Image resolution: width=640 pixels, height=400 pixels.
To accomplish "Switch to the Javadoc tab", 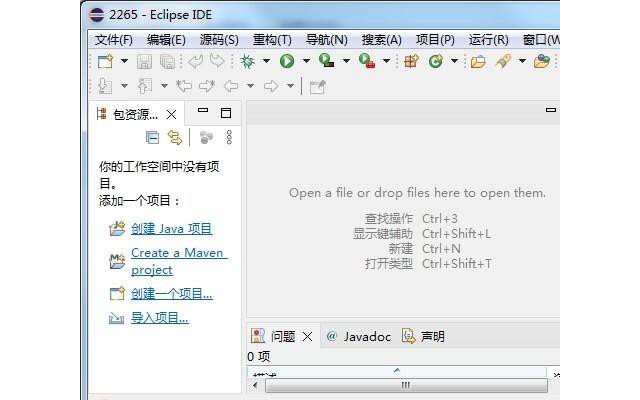I will pyautogui.click(x=358, y=336).
